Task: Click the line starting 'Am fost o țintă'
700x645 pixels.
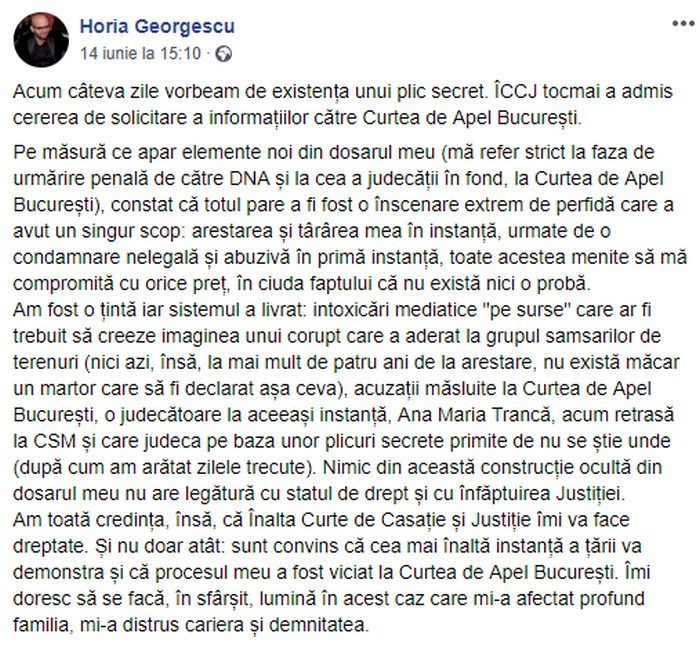Action: (x=332, y=310)
